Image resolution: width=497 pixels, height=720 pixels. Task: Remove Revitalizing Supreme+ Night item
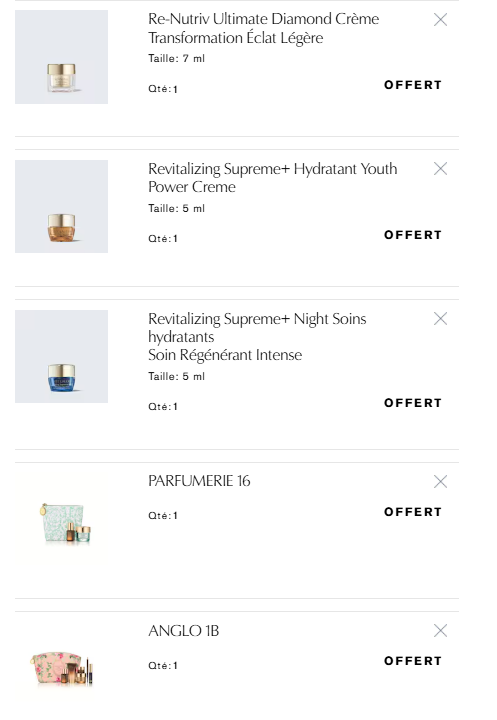pos(440,318)
